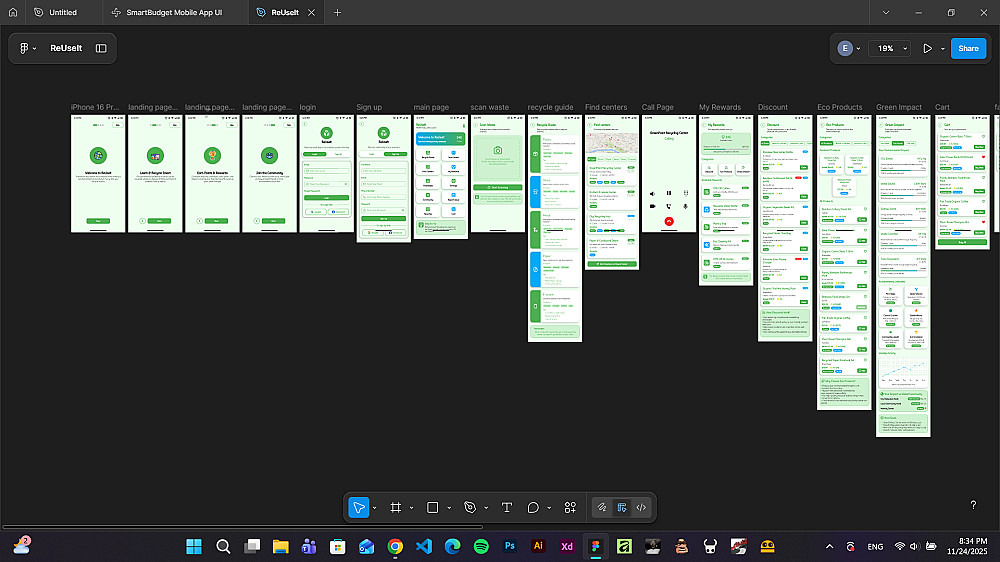Viewport: 1000px width, 562px height.
Task: Switch to Draw mode toggle
Action: (x=601, y=507)
